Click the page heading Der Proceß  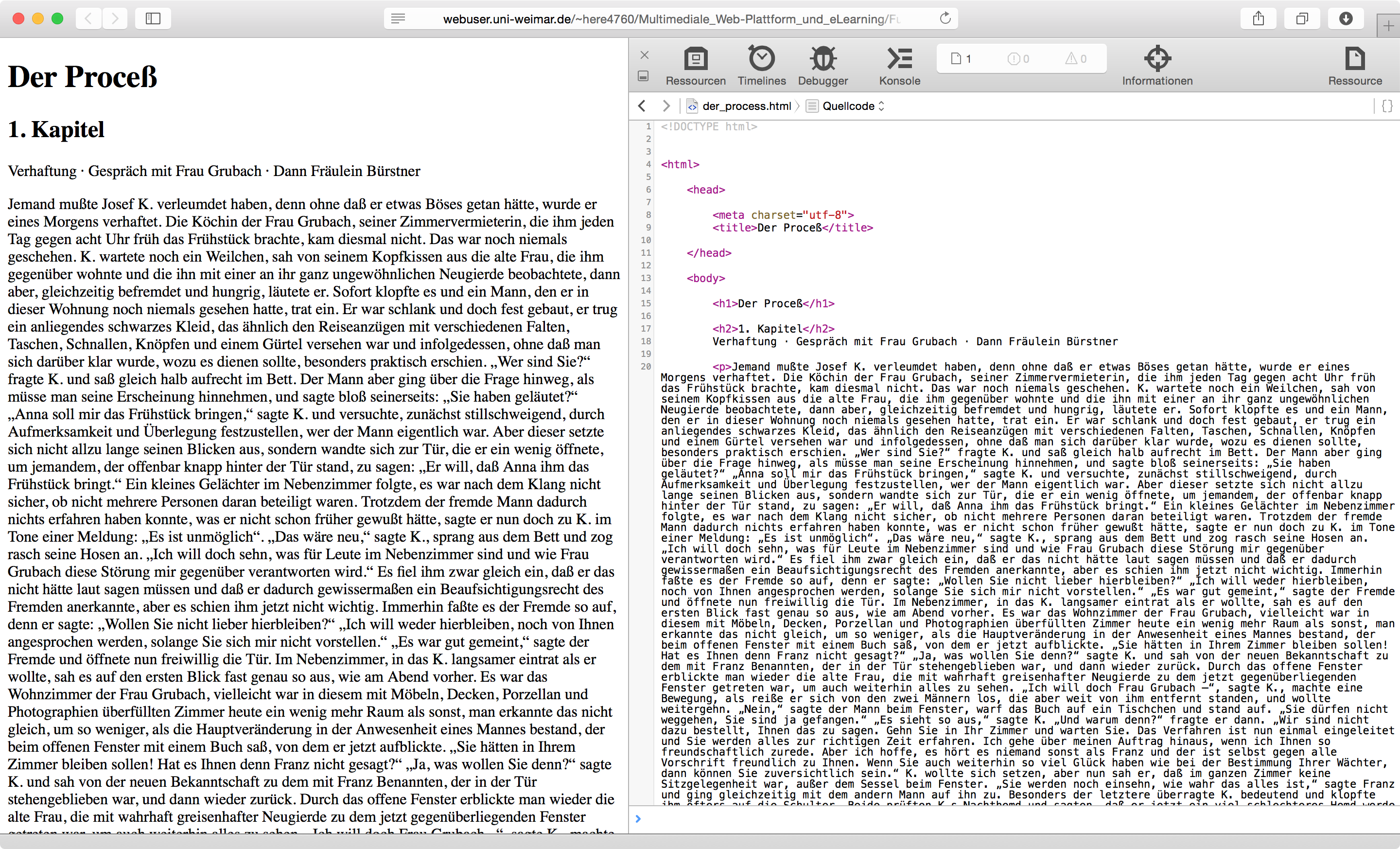point(82,77)
